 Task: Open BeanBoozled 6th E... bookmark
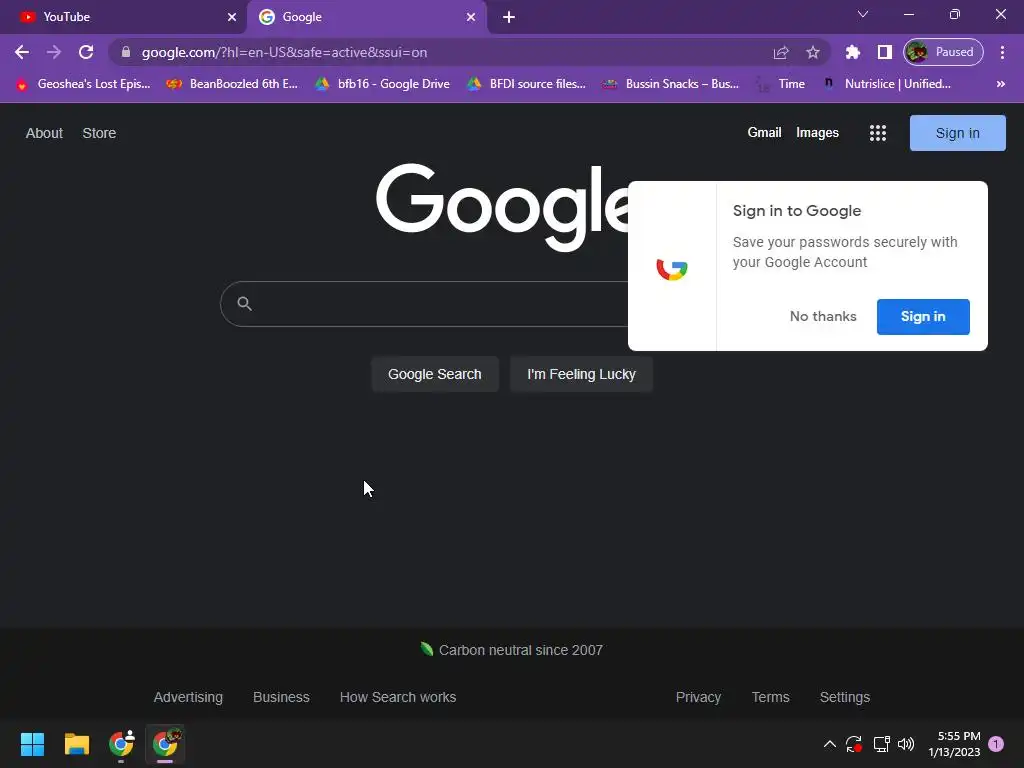232,84
